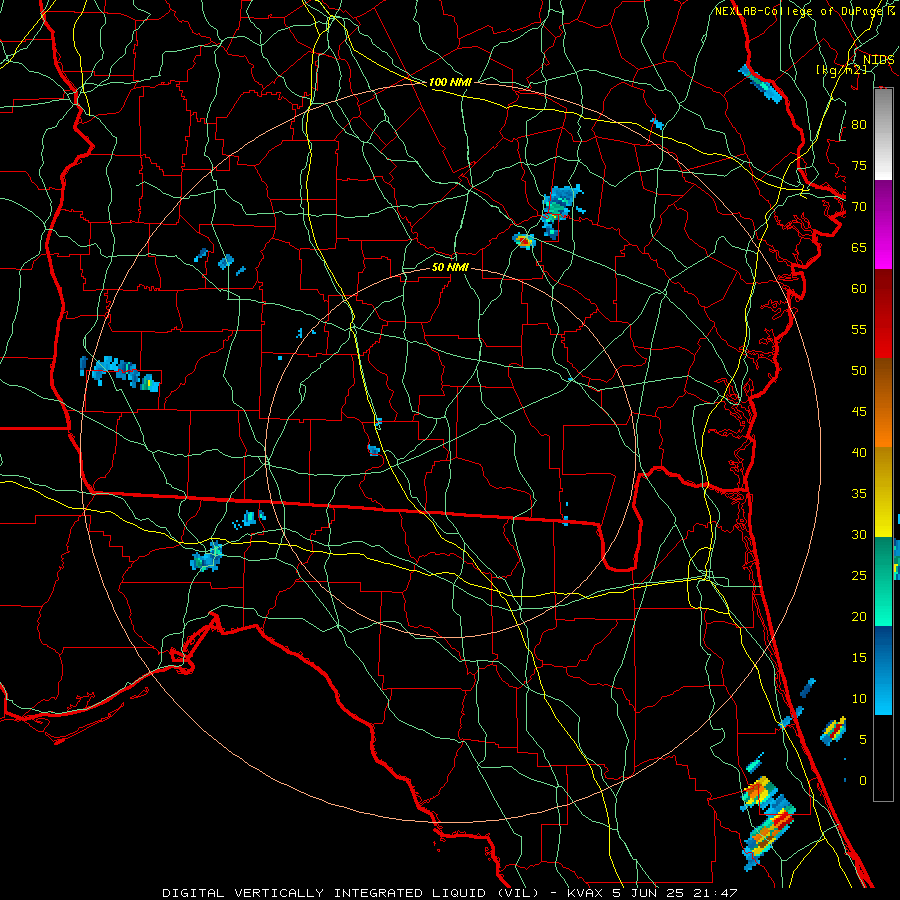
Task: Select the 30 value on the VIL scale
Action: click(x=859, y=534)
